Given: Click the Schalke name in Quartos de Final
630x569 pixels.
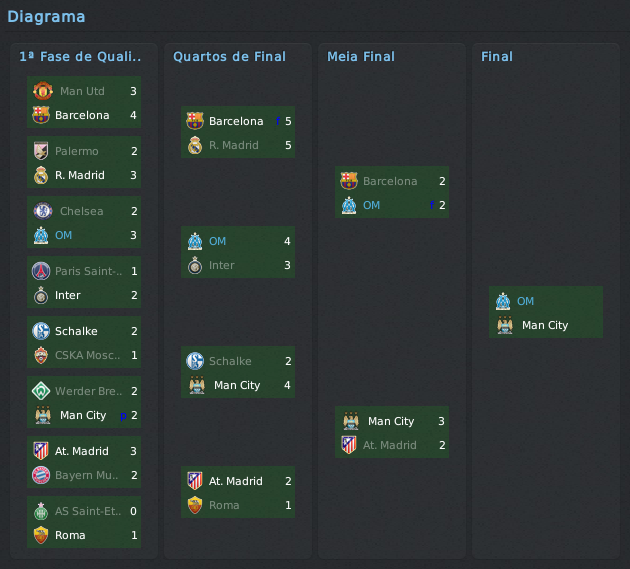Looking at the screenshot, I should [x=230, y=361].
